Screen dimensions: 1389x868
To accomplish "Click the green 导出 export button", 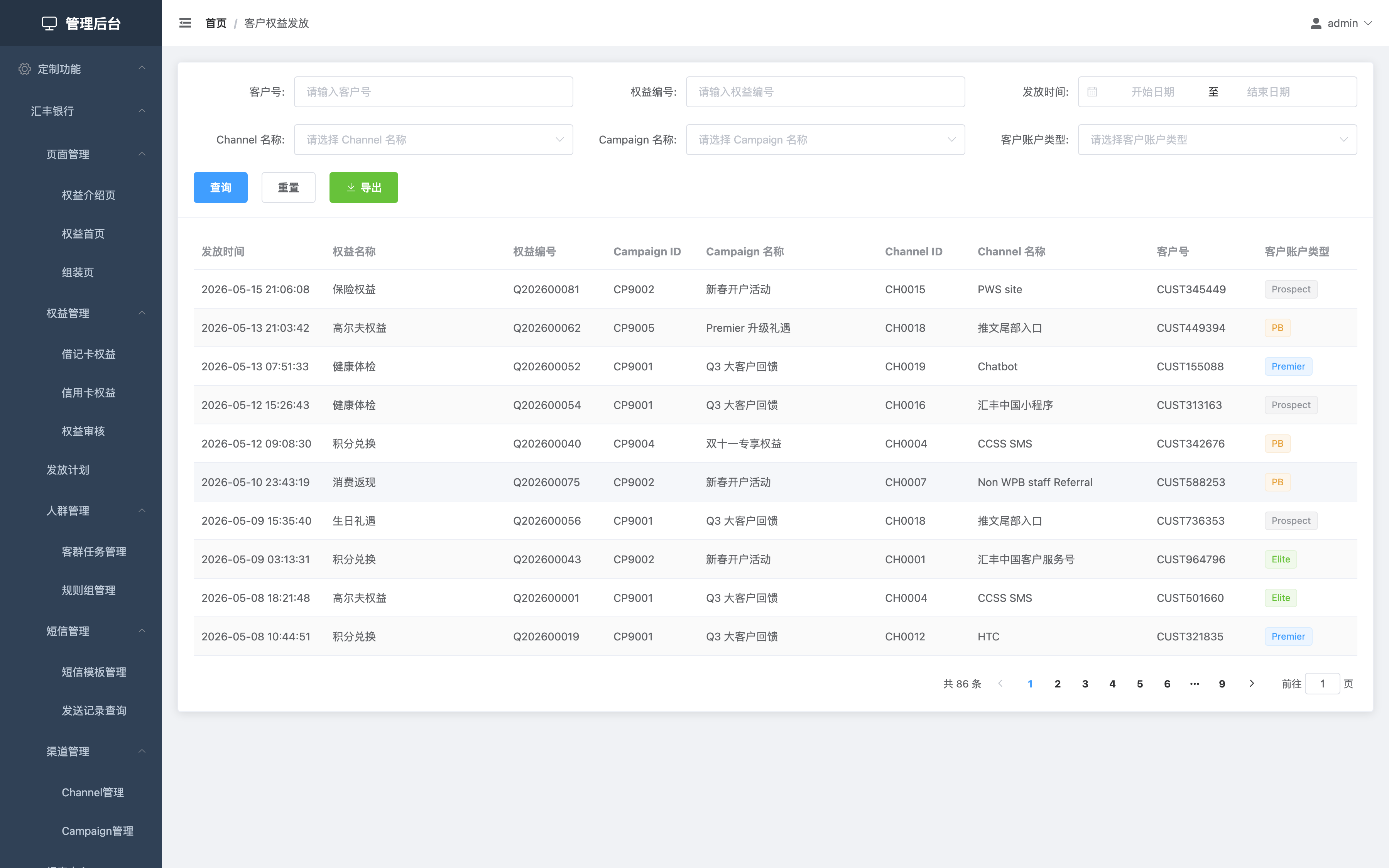I will coord(363,187).
